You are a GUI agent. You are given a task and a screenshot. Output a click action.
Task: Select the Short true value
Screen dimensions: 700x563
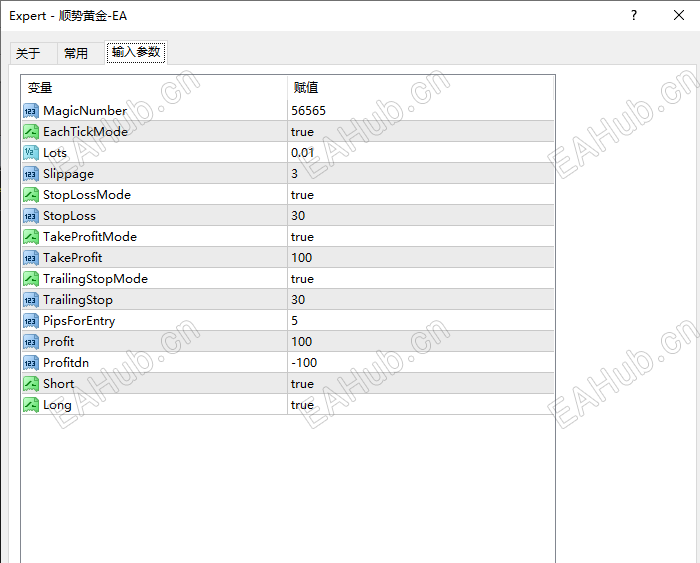click(302, 384)
